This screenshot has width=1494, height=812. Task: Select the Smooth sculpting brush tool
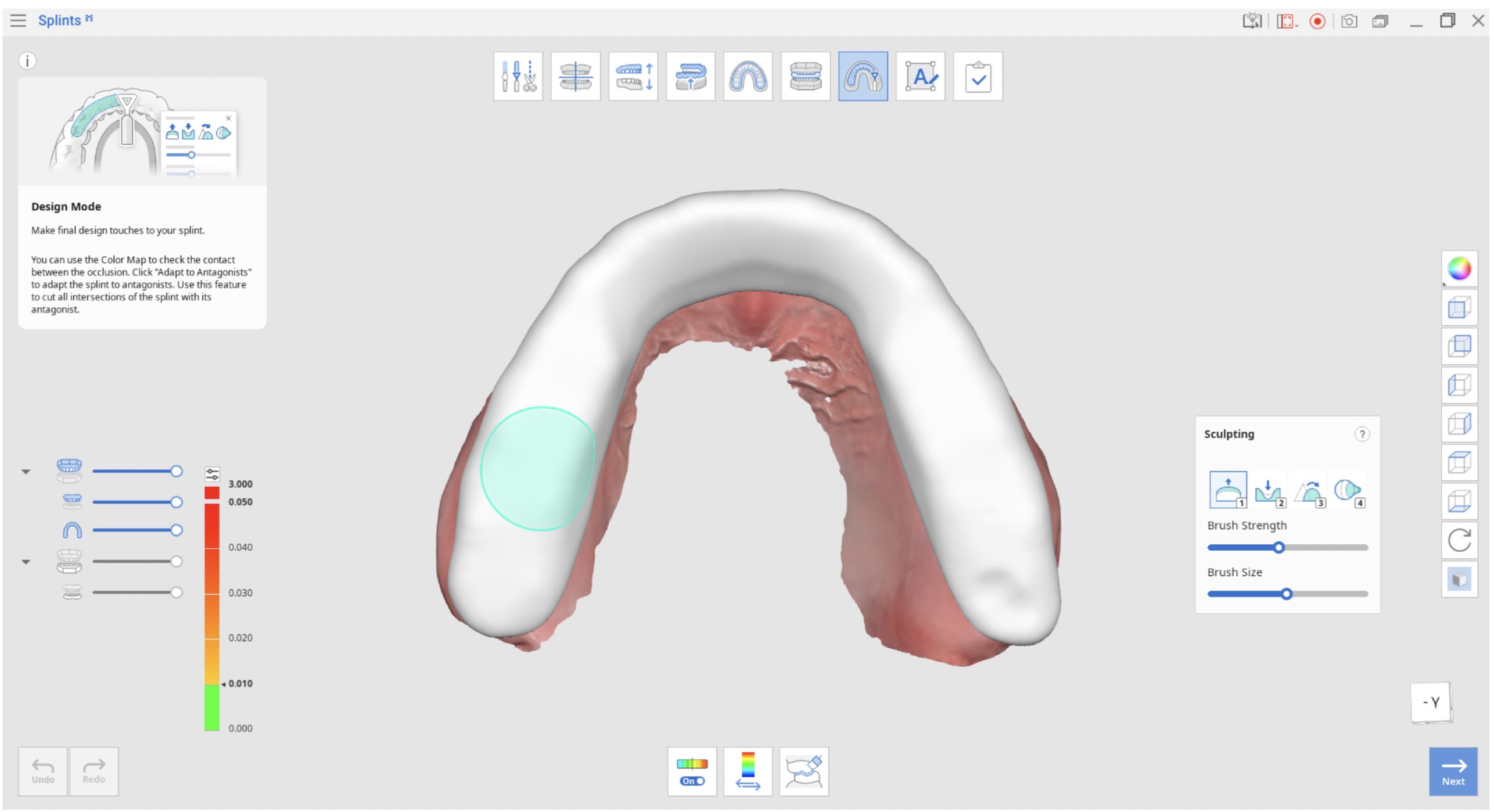click(1308, 491)
